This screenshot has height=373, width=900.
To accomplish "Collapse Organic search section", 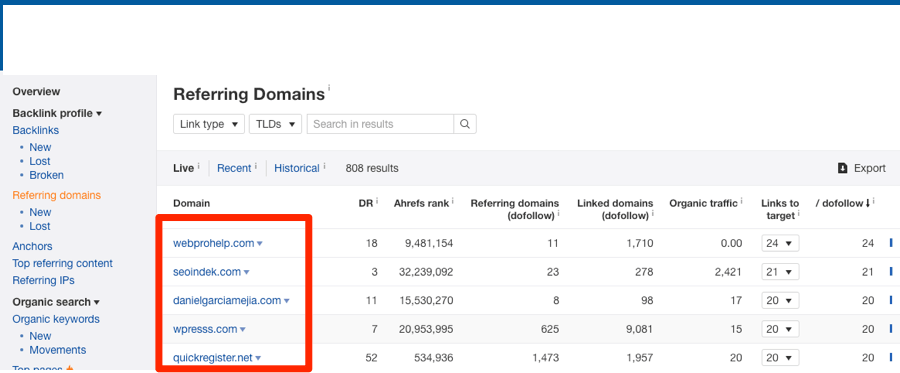I will pyautogui.click(x=56, y=302).
